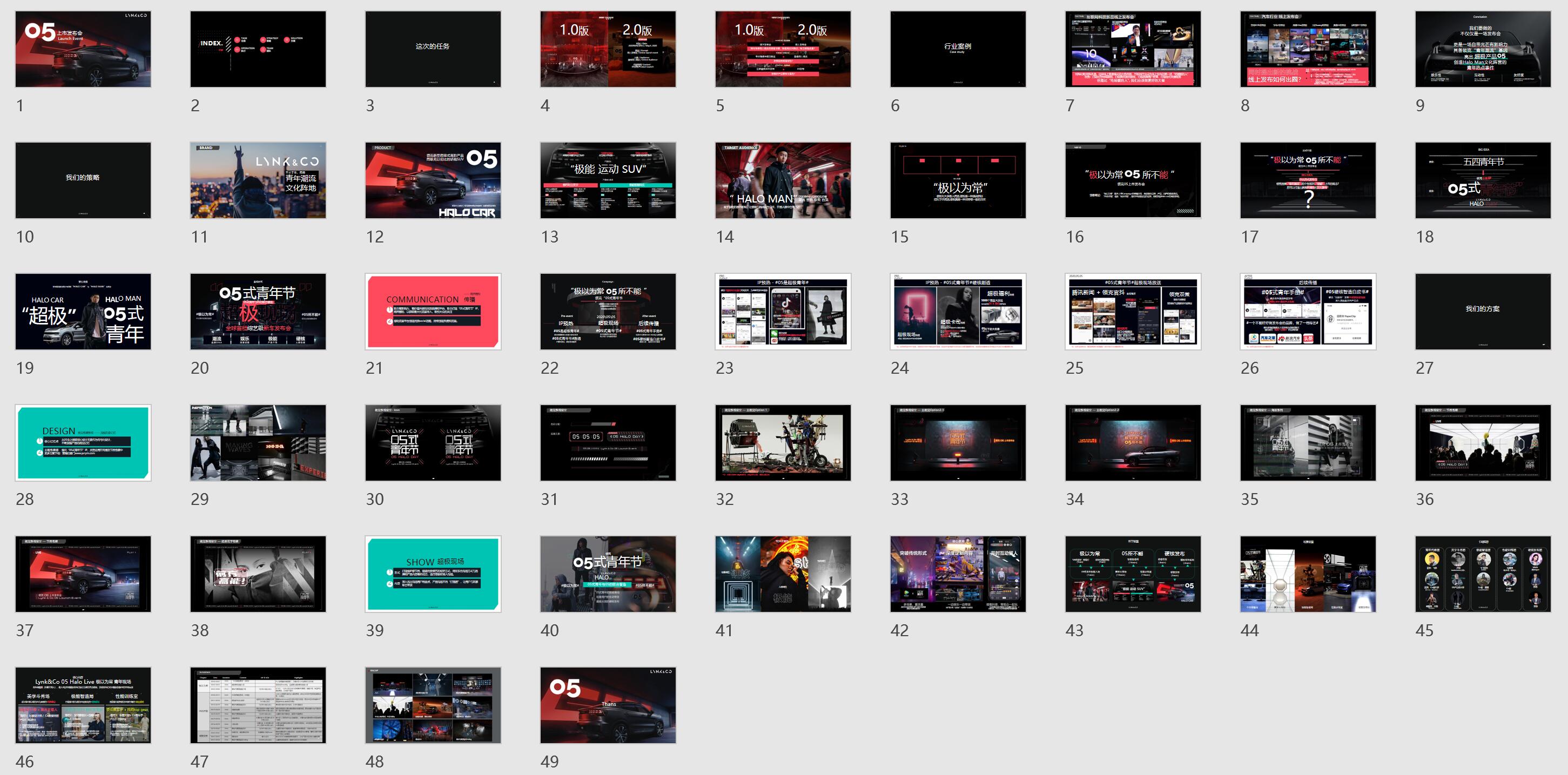Select slide 21 red COMMUNICATION section

[x=433, y=312]
